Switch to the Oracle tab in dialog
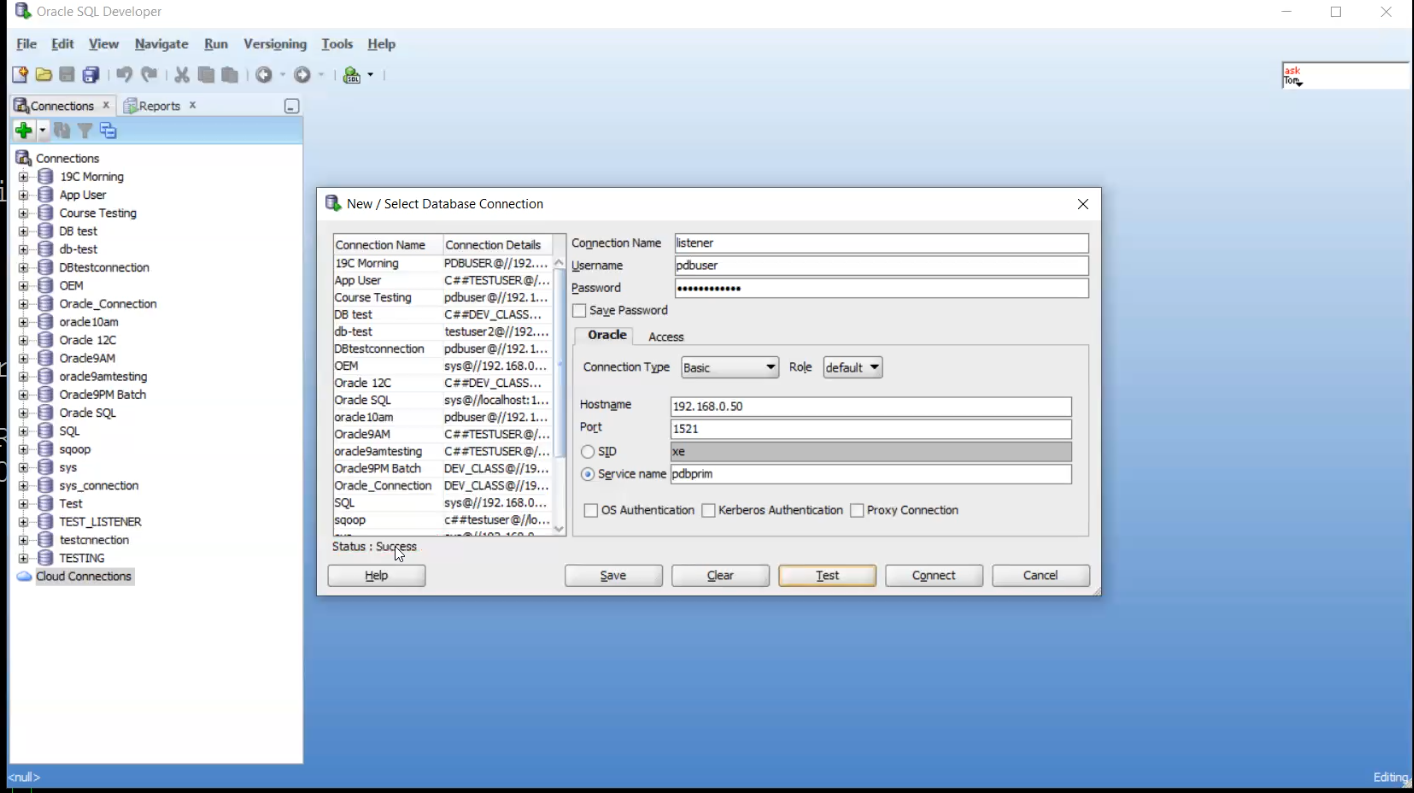The width and height of the screenshot is (1414, 793). (607, 336)
